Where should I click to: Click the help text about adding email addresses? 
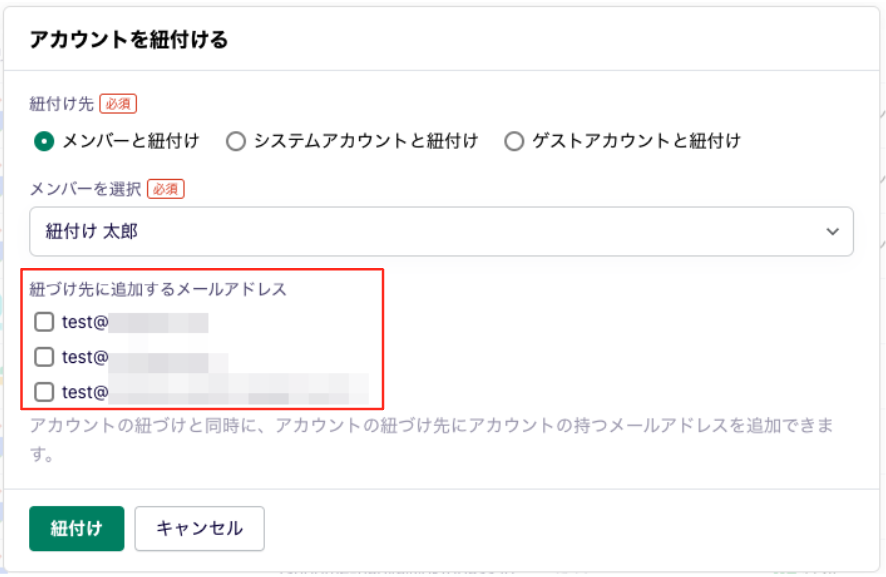432,439
